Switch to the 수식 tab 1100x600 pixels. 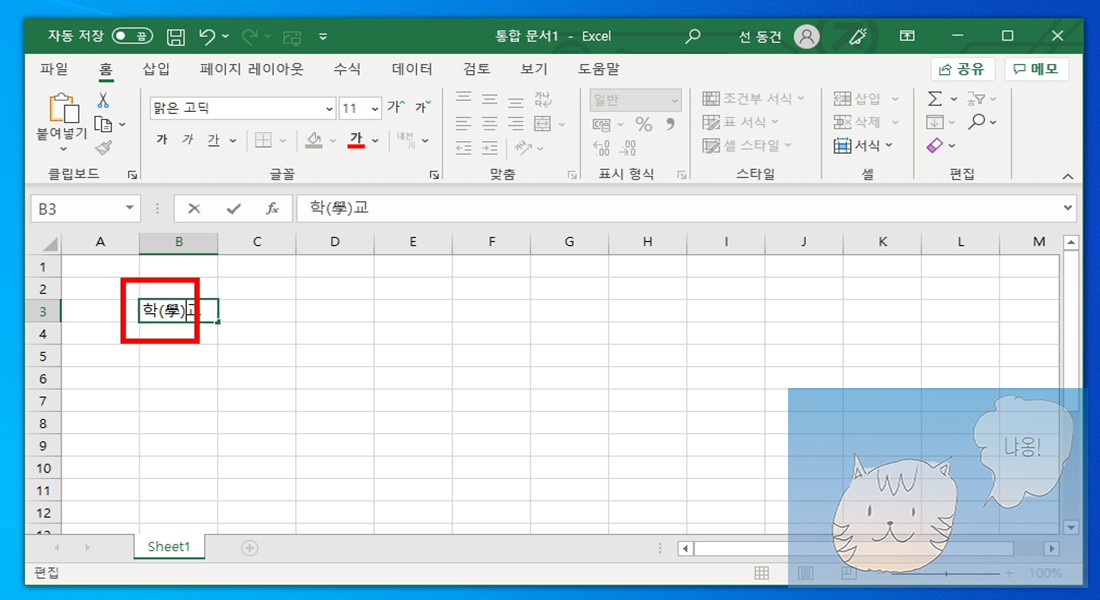tap(347, 69)
